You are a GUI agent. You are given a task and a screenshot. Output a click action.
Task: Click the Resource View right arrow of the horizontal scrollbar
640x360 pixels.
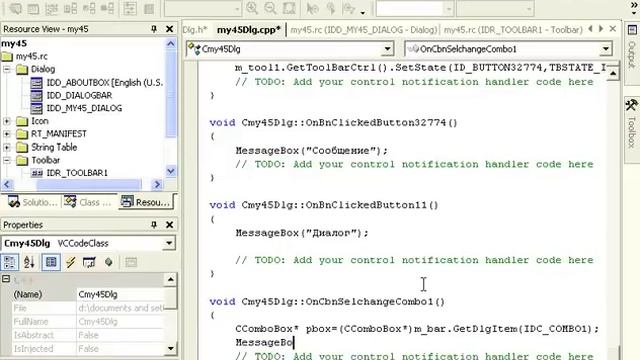pyautogui.click(x=157, y=184)
